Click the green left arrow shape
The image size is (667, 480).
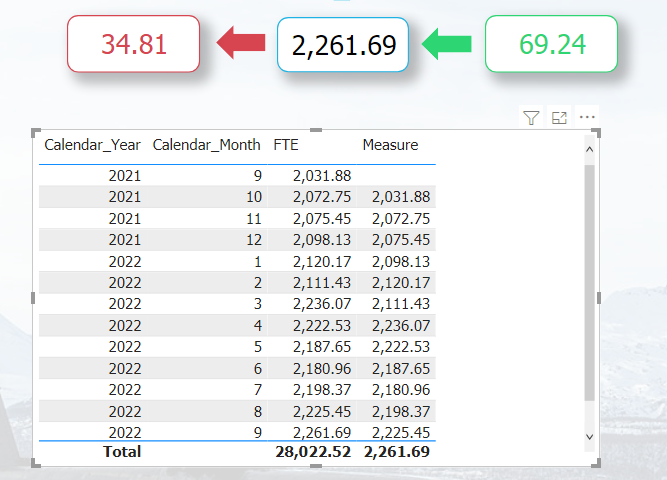[x=447, y=43]
